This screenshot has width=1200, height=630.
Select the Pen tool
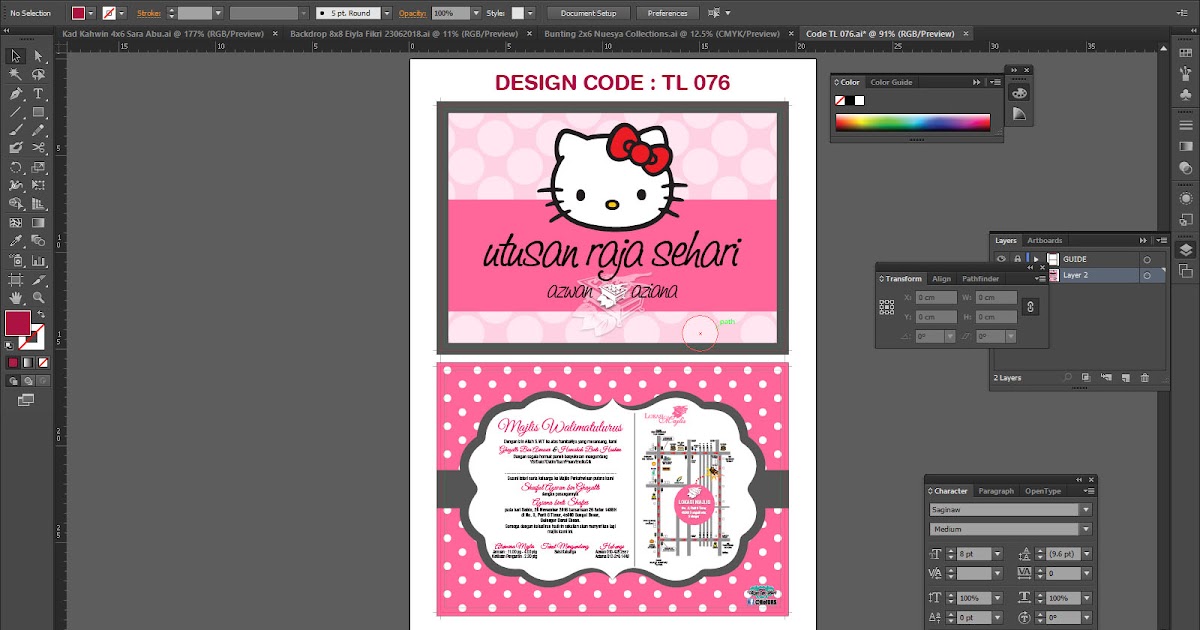(16, 93)
